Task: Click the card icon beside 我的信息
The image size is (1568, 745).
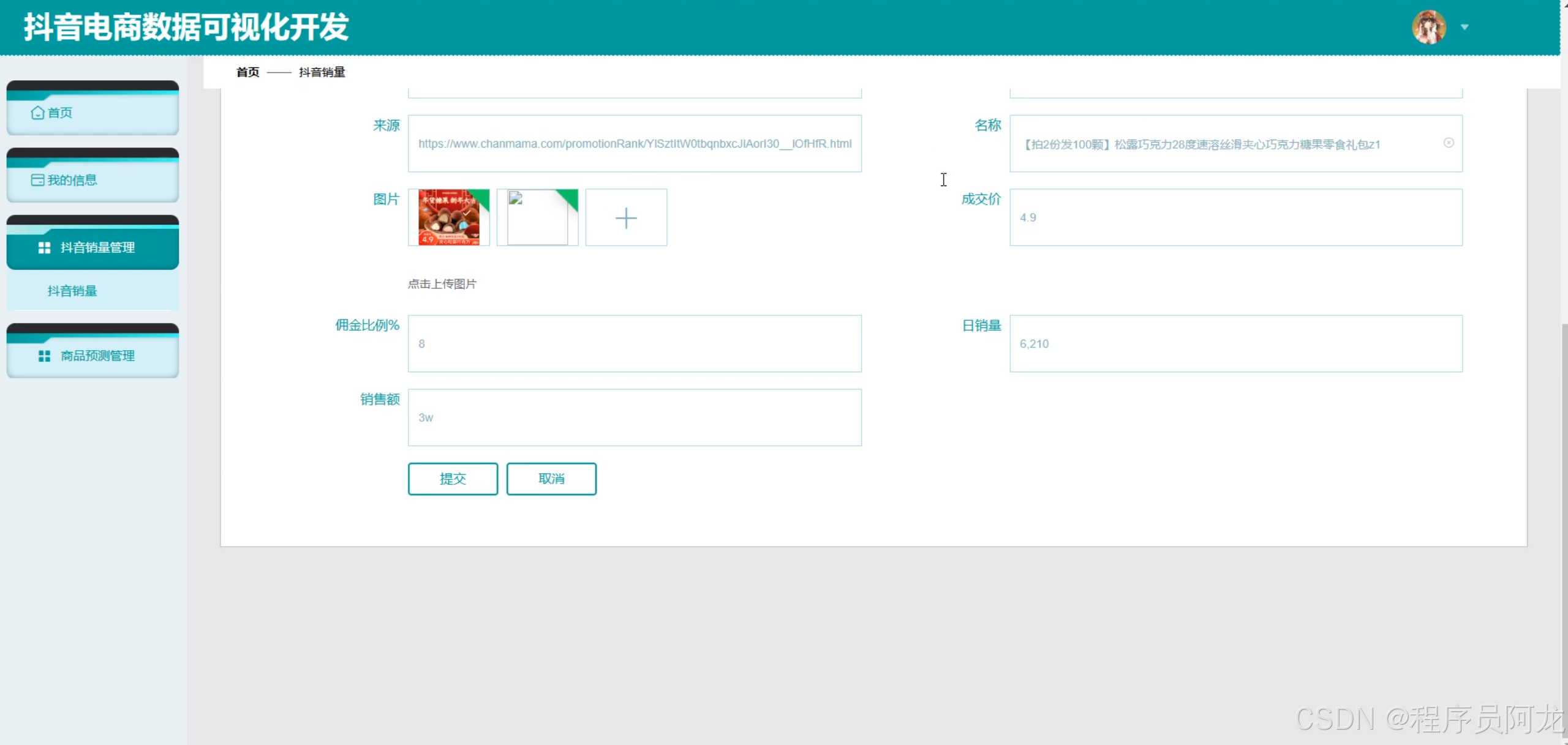Action: tap(37, 180)
